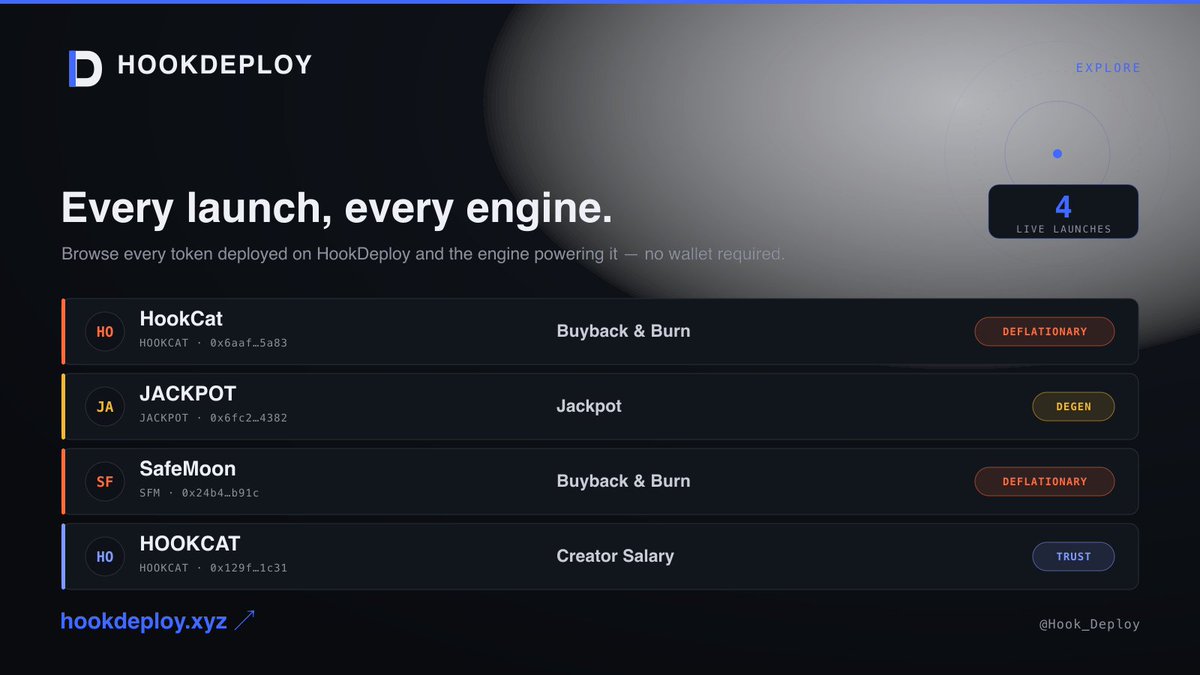Click the HookCat HO avatar icon
This screenshot has width=1200, height=675.
pos(105,332)
